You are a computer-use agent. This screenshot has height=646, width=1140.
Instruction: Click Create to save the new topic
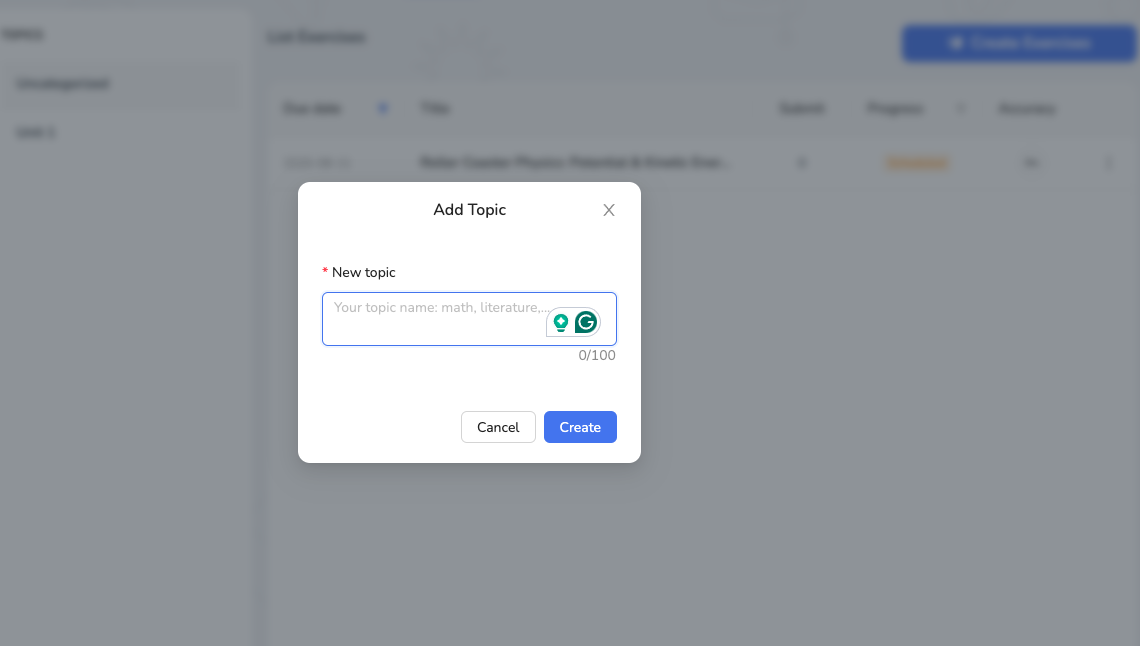(580, 427)
